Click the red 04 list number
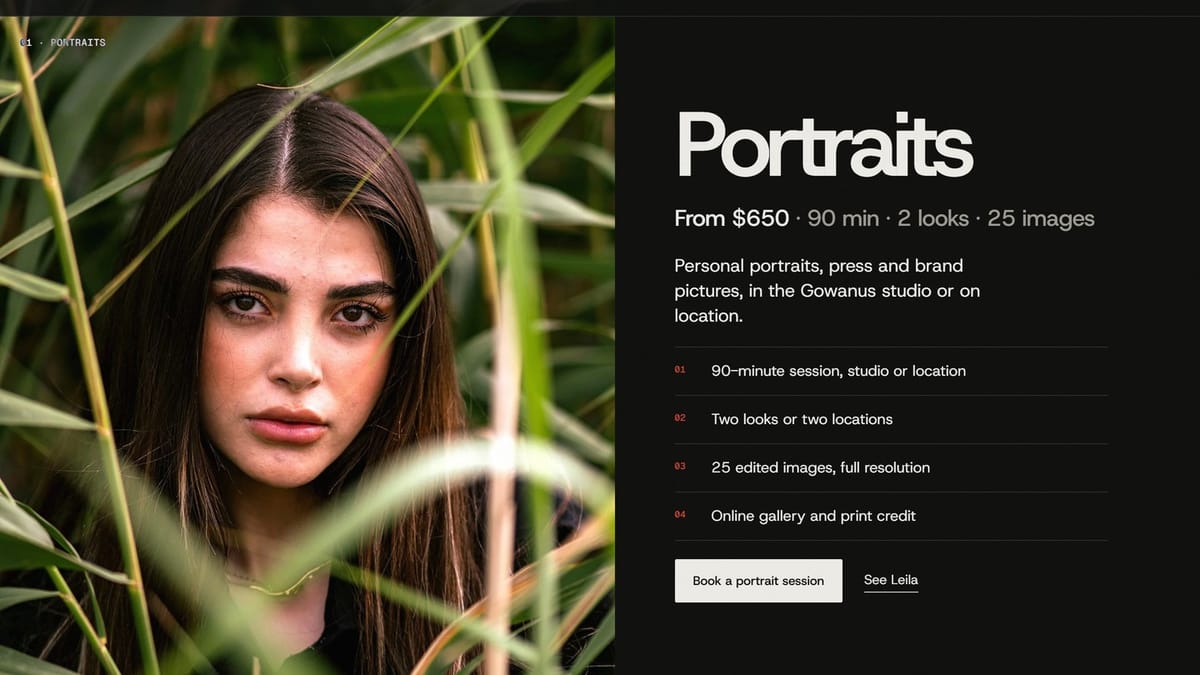The width and height of the screenshot is (1200, 675). pyautogui.click(x=680, y=515)
